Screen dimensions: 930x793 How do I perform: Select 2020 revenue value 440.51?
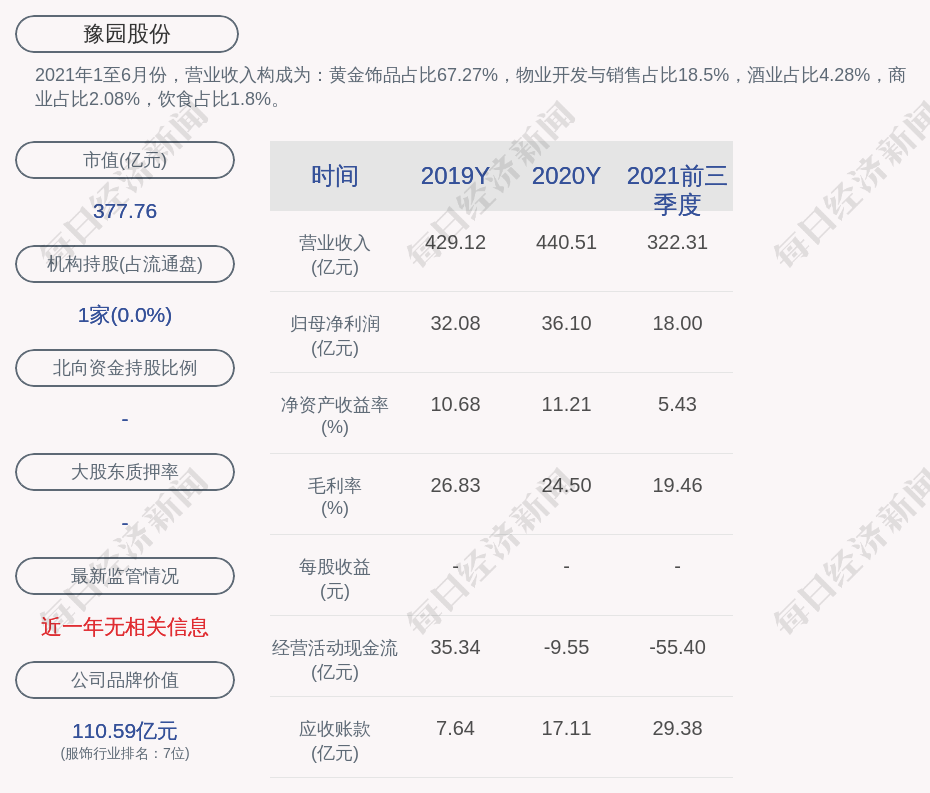point(566,243)
